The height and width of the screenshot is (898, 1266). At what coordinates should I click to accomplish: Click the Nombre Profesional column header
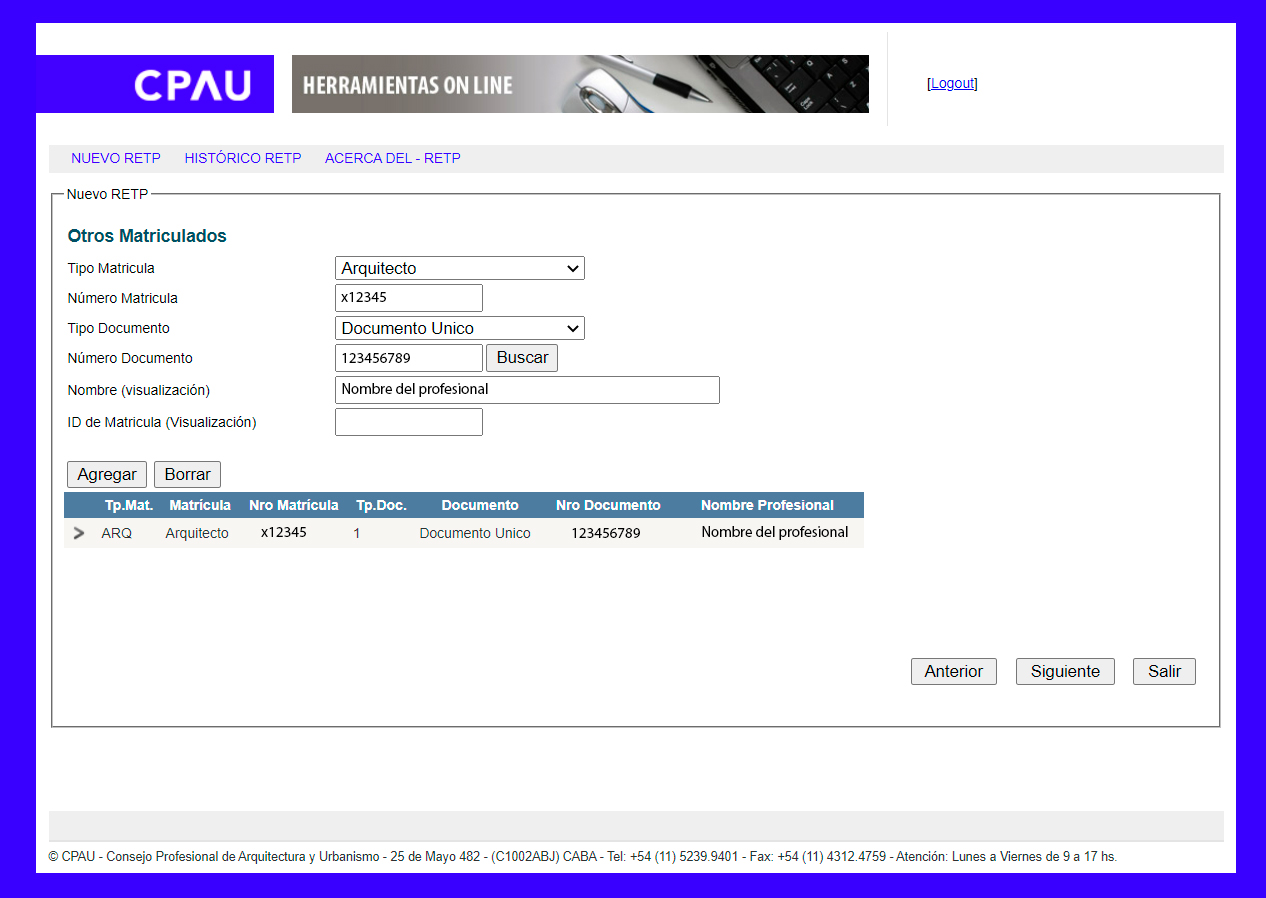[x=767, y=505]
